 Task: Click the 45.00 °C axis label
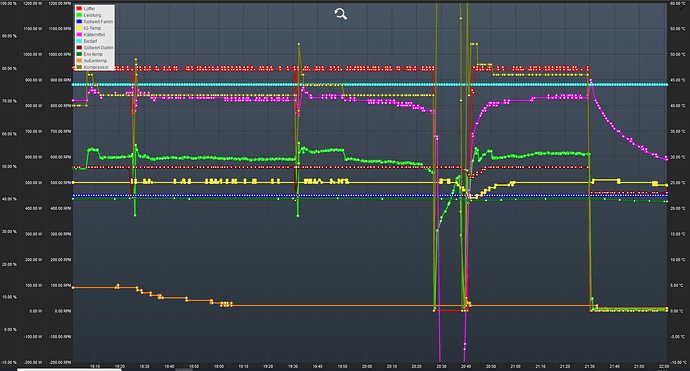677,80
